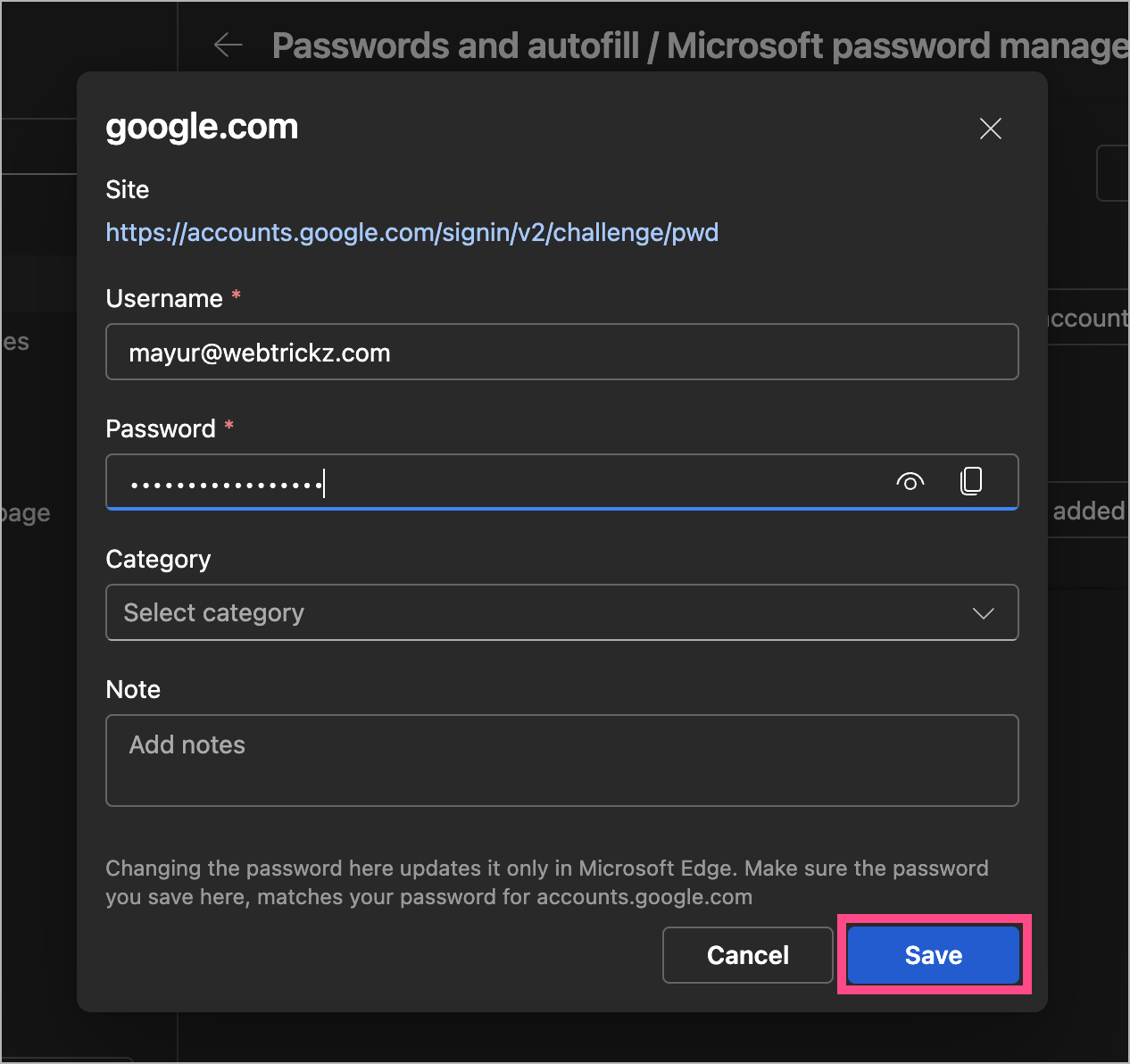Select the Microsoft password manager breadcrumb
The image size is (1130, 1064).
pos(893,46)
